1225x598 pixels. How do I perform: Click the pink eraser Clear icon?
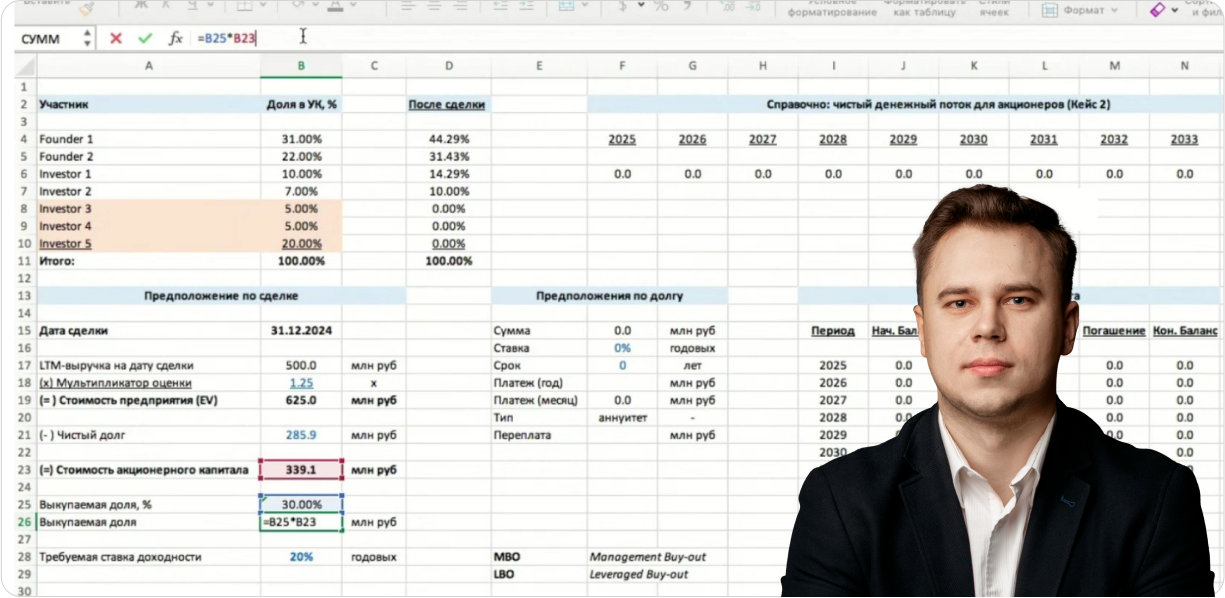pyautogui.click(x=1157, y=9)
